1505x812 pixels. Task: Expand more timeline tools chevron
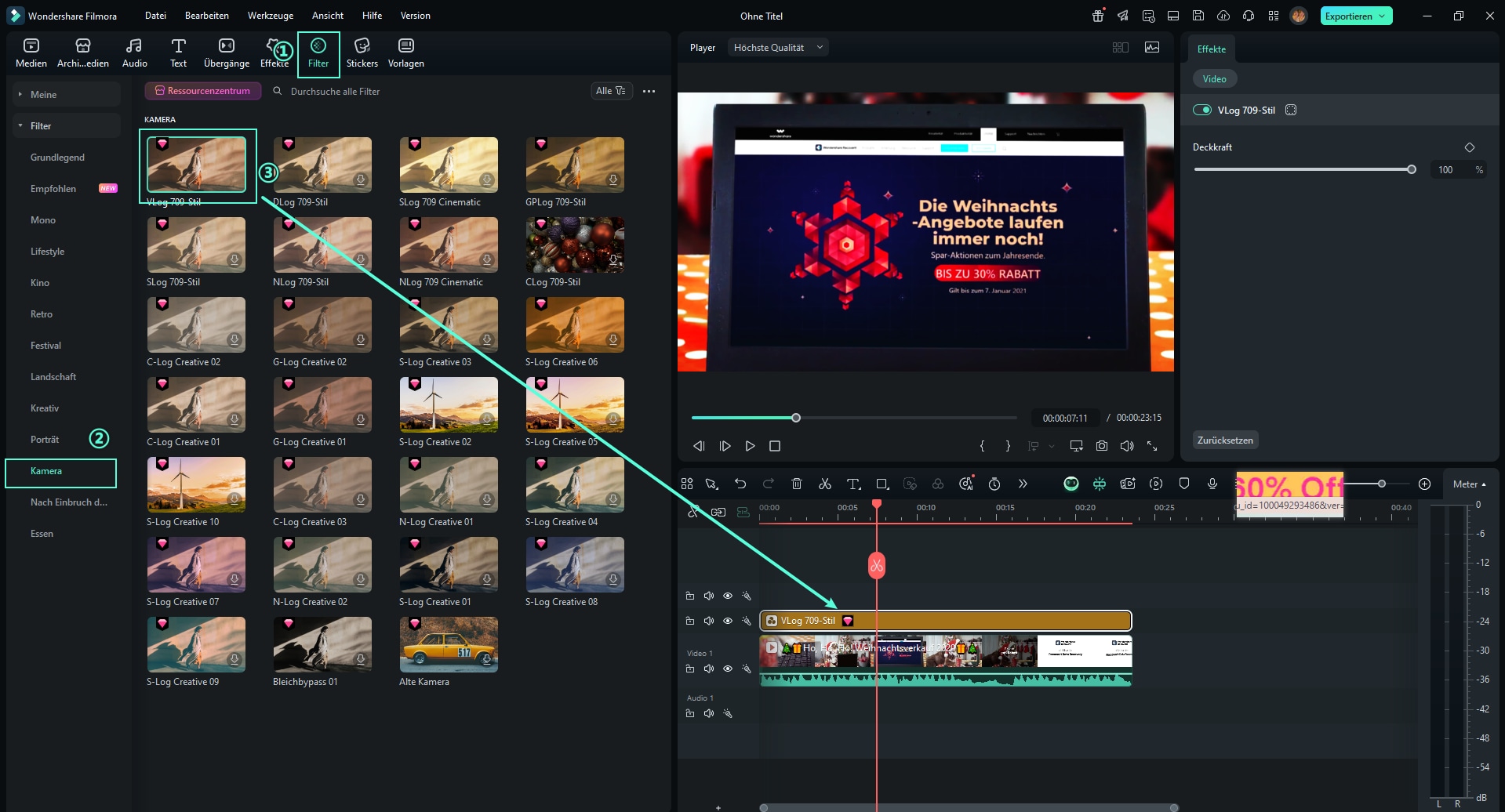point(1023,484)
